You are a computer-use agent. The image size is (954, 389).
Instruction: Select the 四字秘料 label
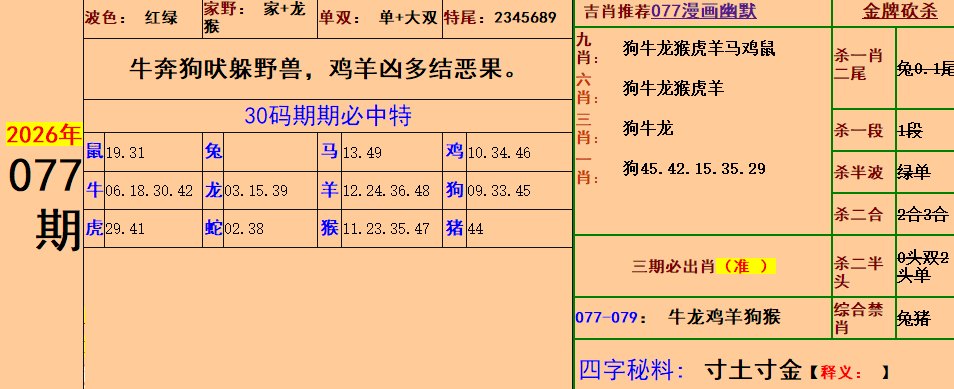coord(632,369)
